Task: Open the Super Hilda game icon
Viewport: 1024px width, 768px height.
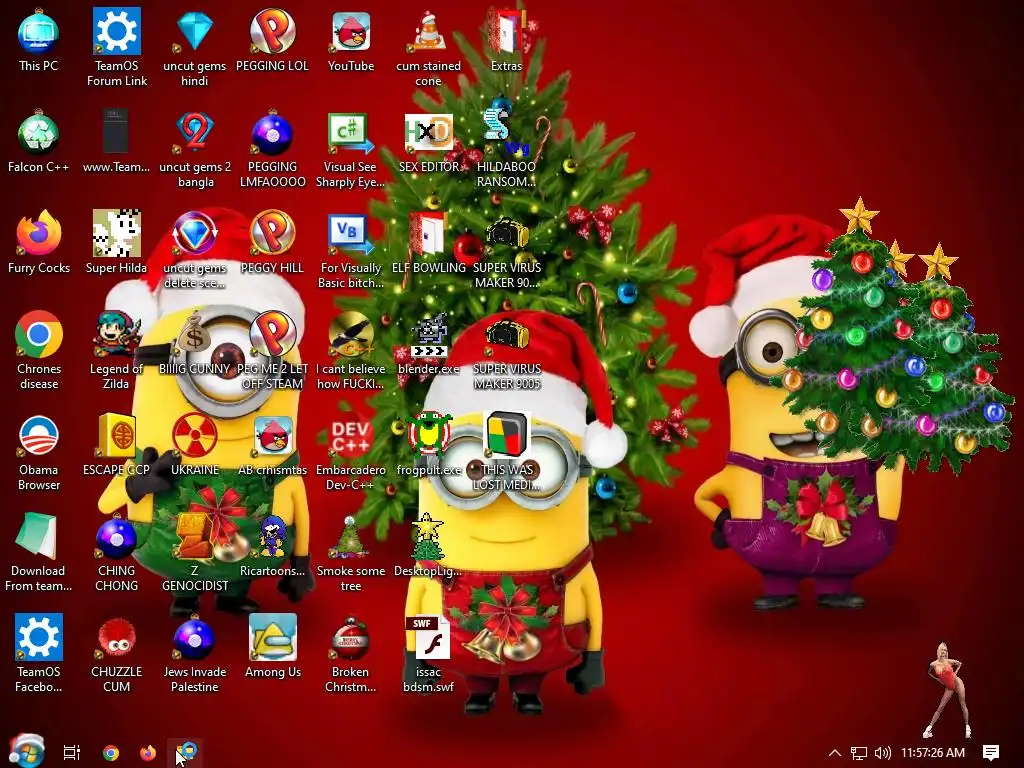Action: point(116,233)
